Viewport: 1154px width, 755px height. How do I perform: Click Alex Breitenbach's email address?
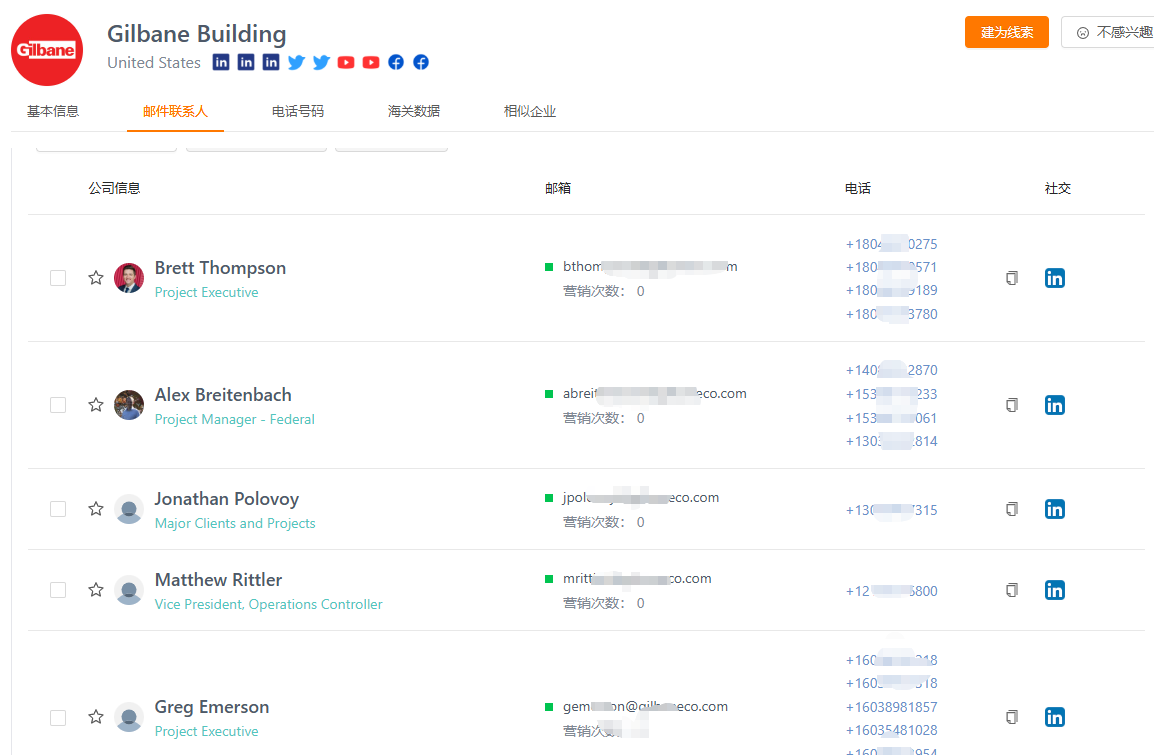654,394
